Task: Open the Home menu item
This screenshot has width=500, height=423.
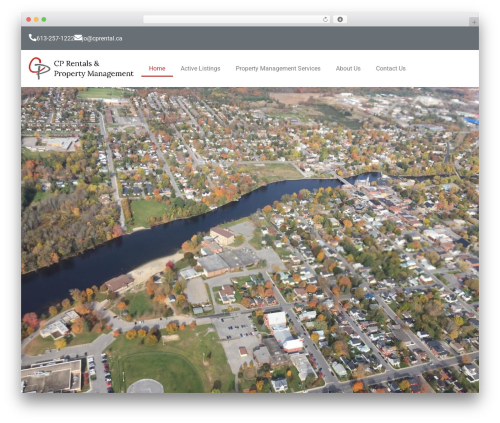Action: click(157, 68)
